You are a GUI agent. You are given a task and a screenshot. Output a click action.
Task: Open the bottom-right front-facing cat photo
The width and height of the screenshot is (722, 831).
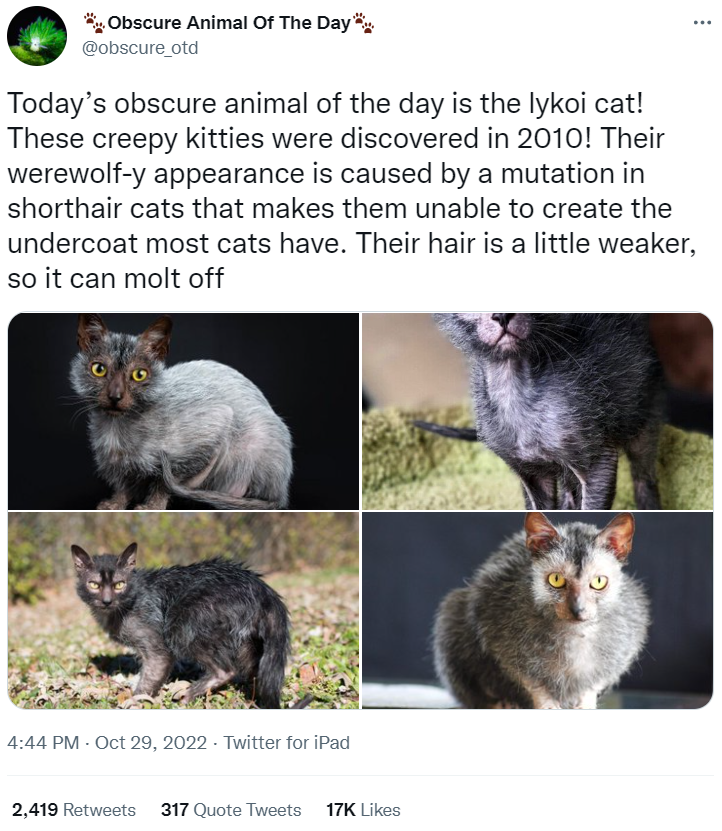(538, 611)
